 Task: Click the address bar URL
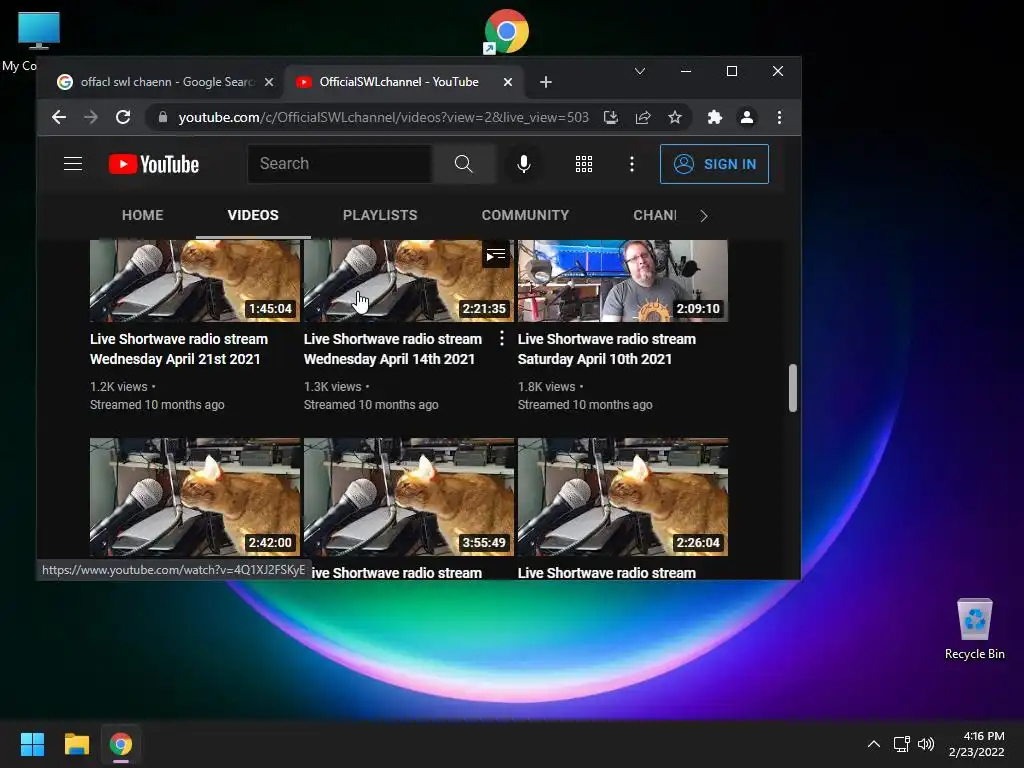pyautogui.click(x=383, y=118)
